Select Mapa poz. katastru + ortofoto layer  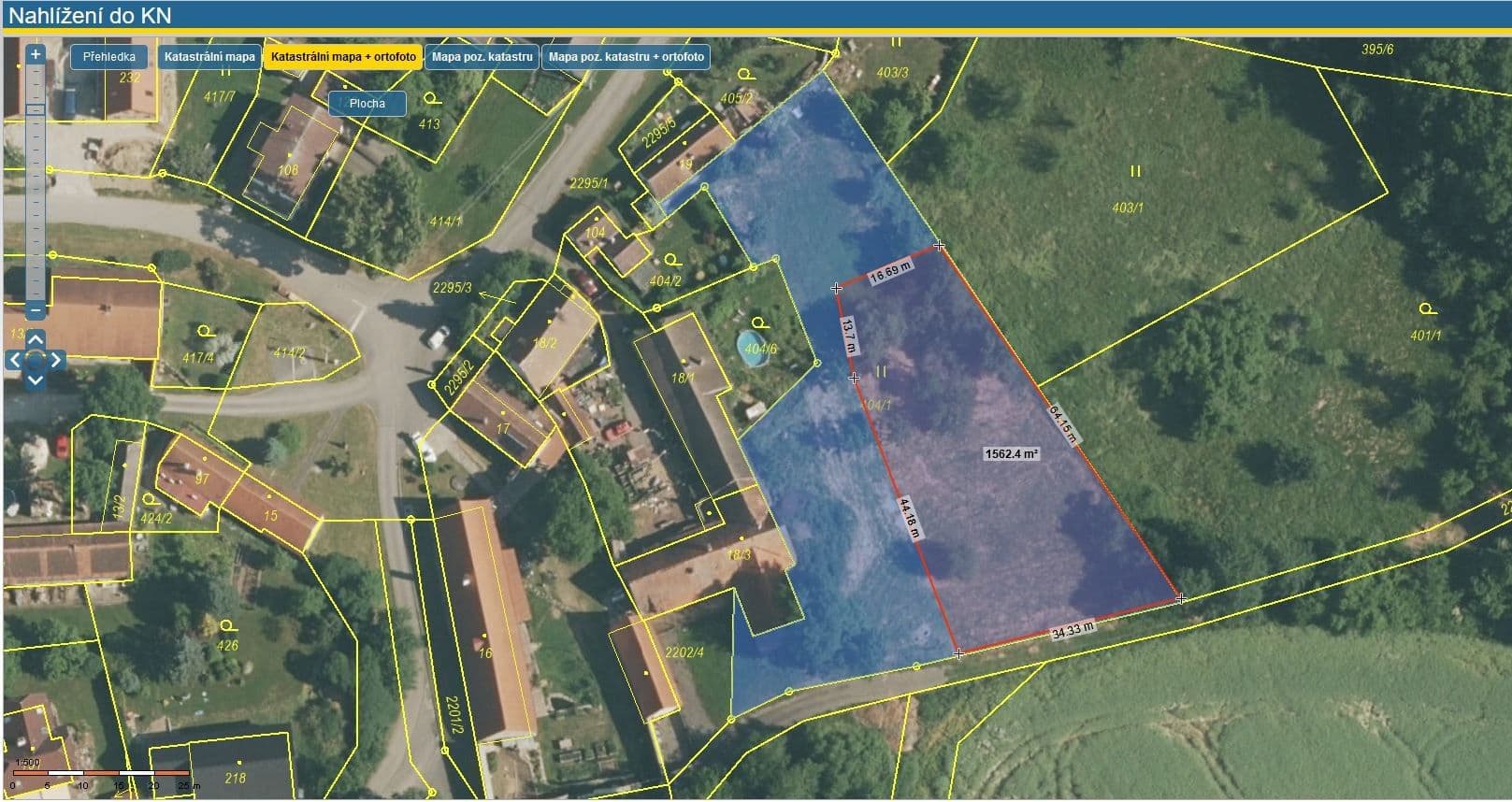[x=626, y=57]
